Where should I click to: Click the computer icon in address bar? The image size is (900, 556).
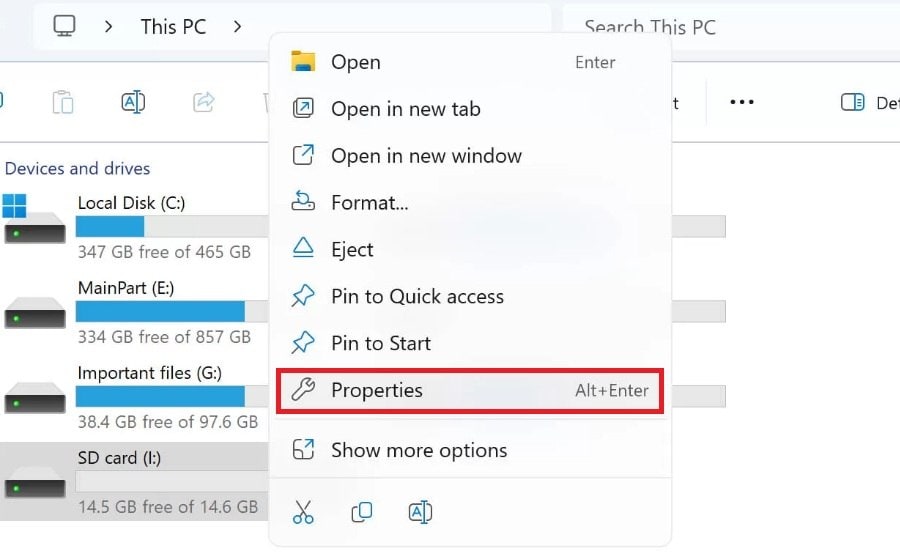coord(65,26)
